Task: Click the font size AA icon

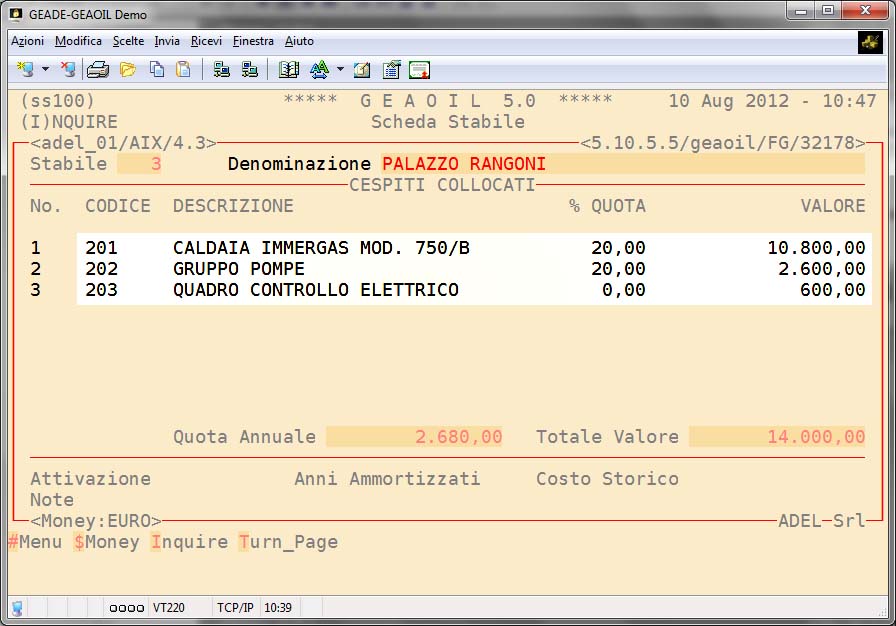Action: (x=319, y=70)
